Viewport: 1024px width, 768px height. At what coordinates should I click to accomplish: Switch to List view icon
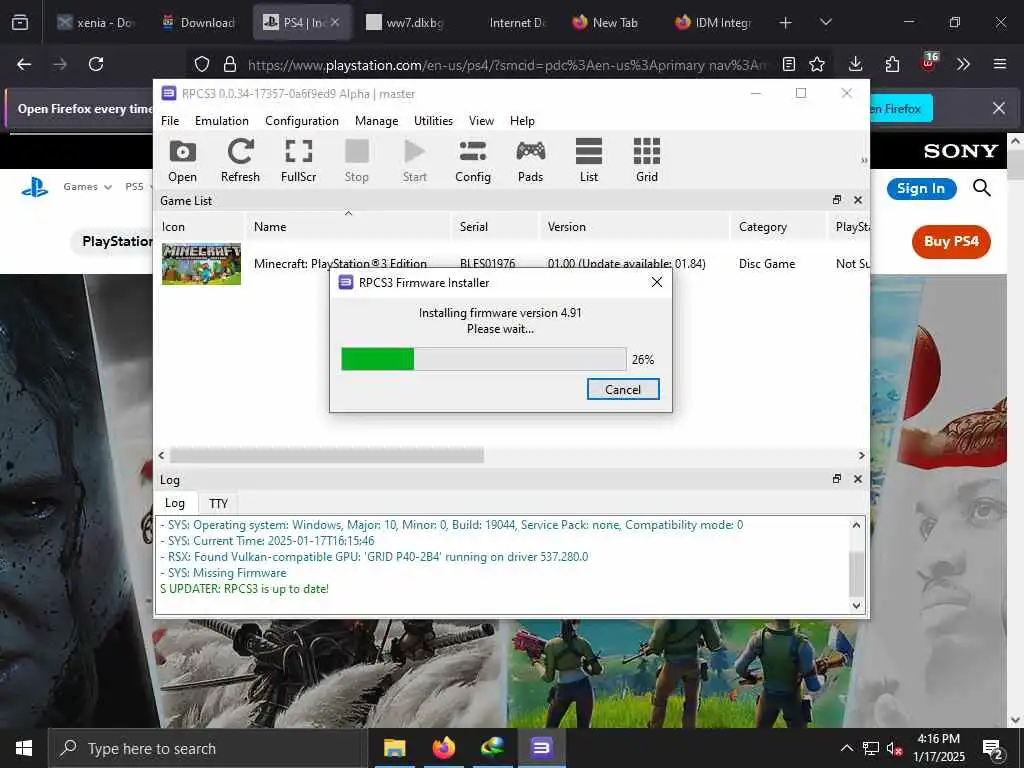tap(588, 161)
